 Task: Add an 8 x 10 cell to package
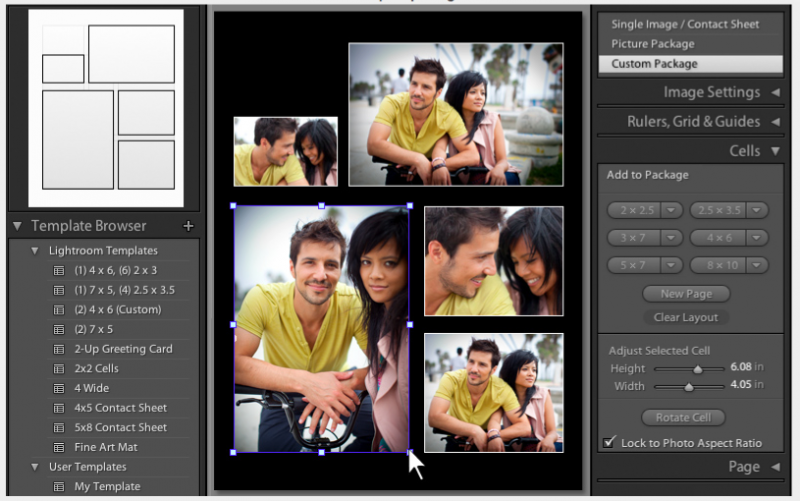pos(718,265)
